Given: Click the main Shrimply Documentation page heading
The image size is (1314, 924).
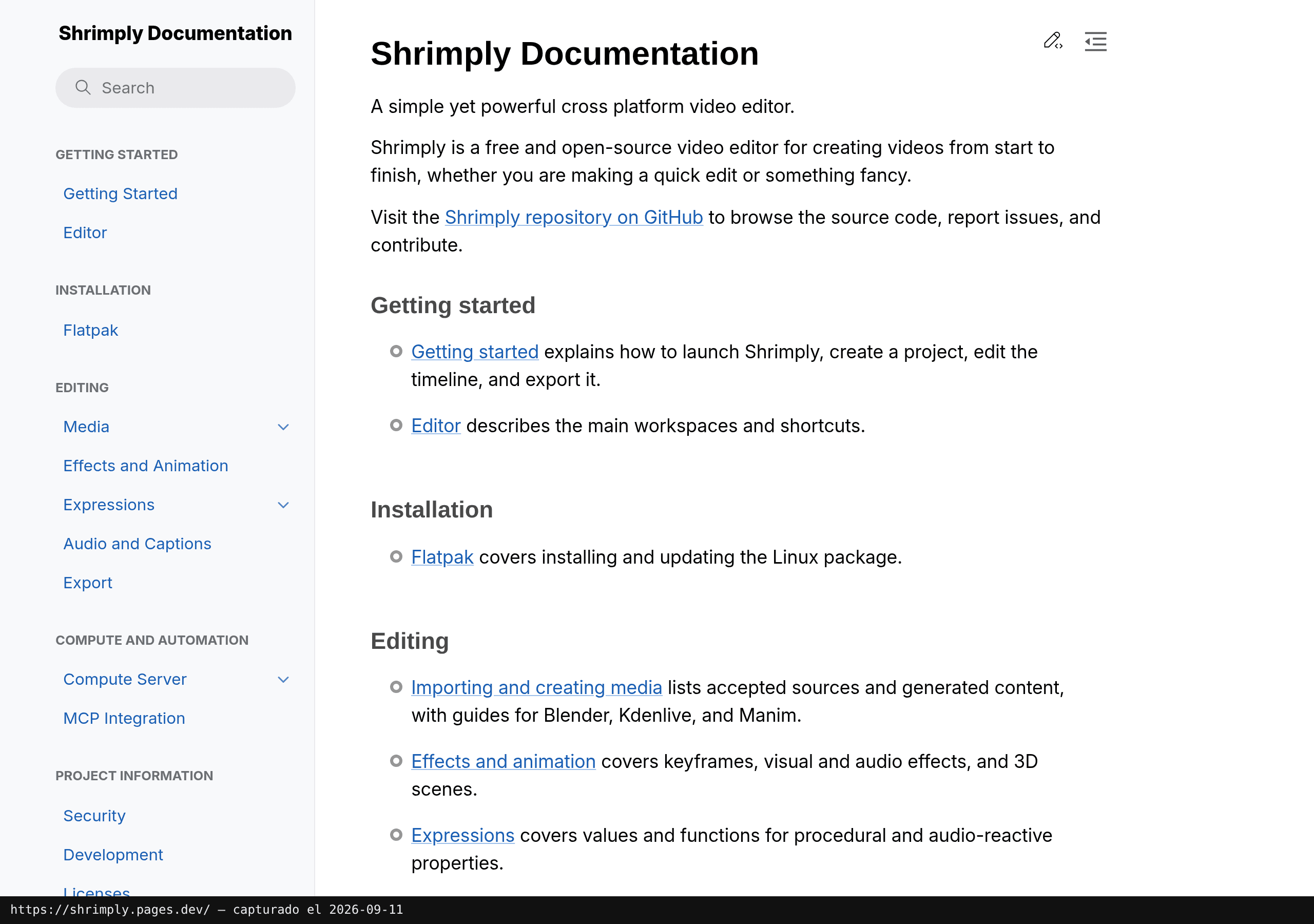Looking at the screenshot, I should coord(564,54).
